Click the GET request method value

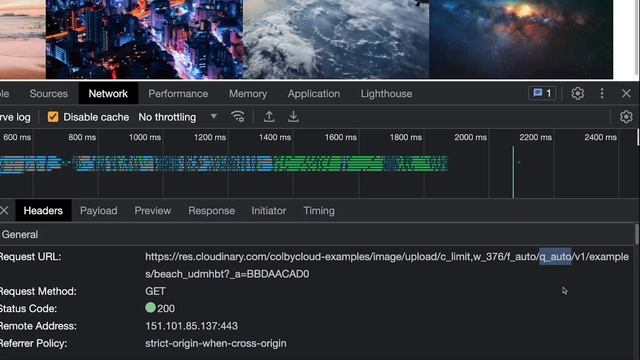(x=156, y=291)
